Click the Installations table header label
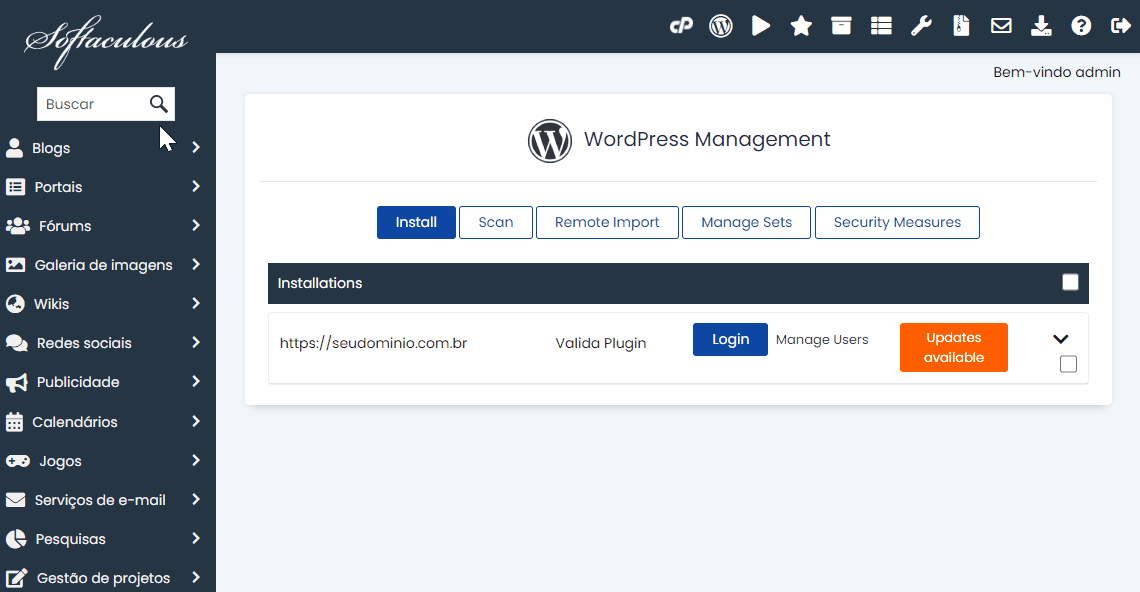 coord(320,283)
